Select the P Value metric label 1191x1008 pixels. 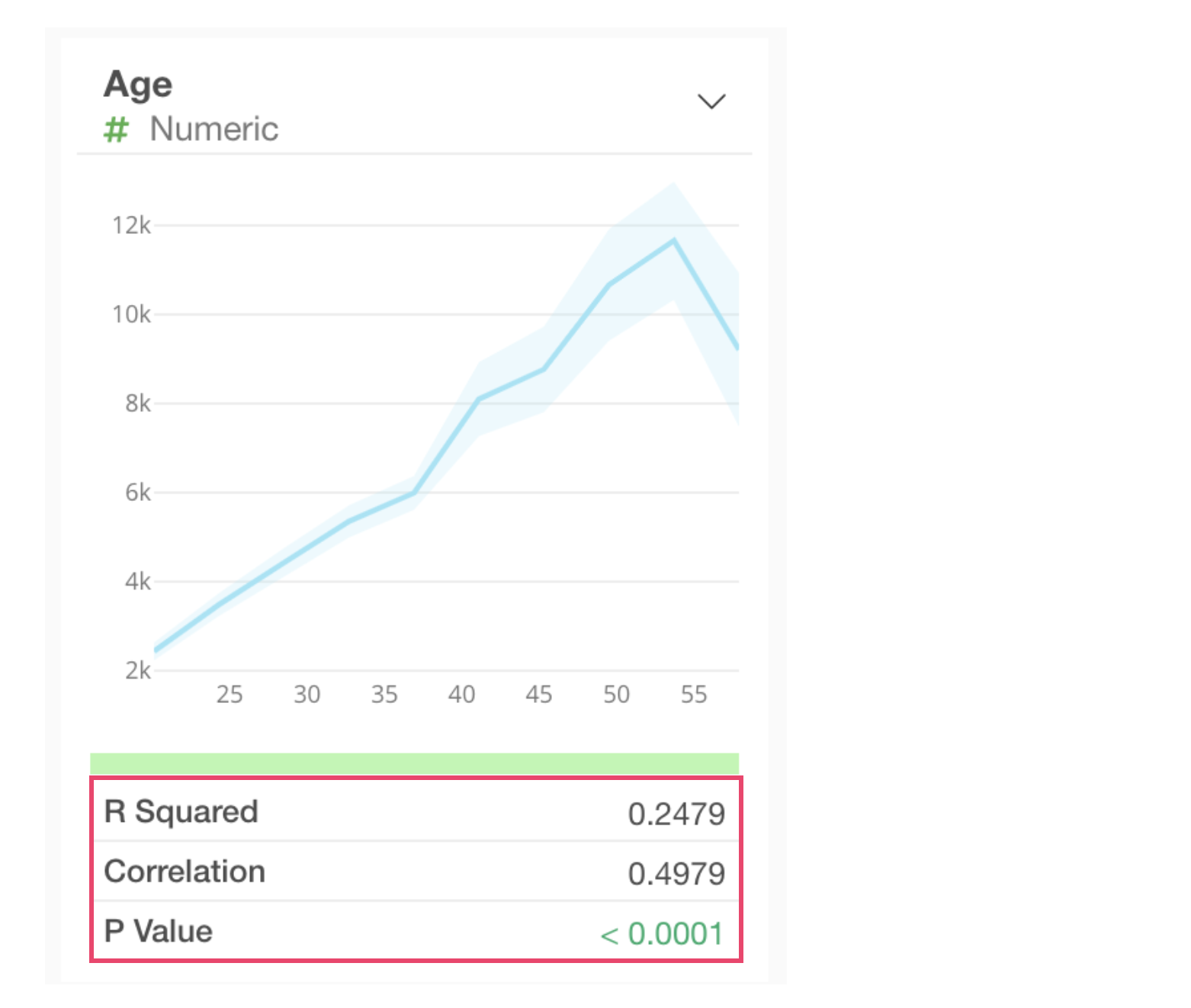159,931
